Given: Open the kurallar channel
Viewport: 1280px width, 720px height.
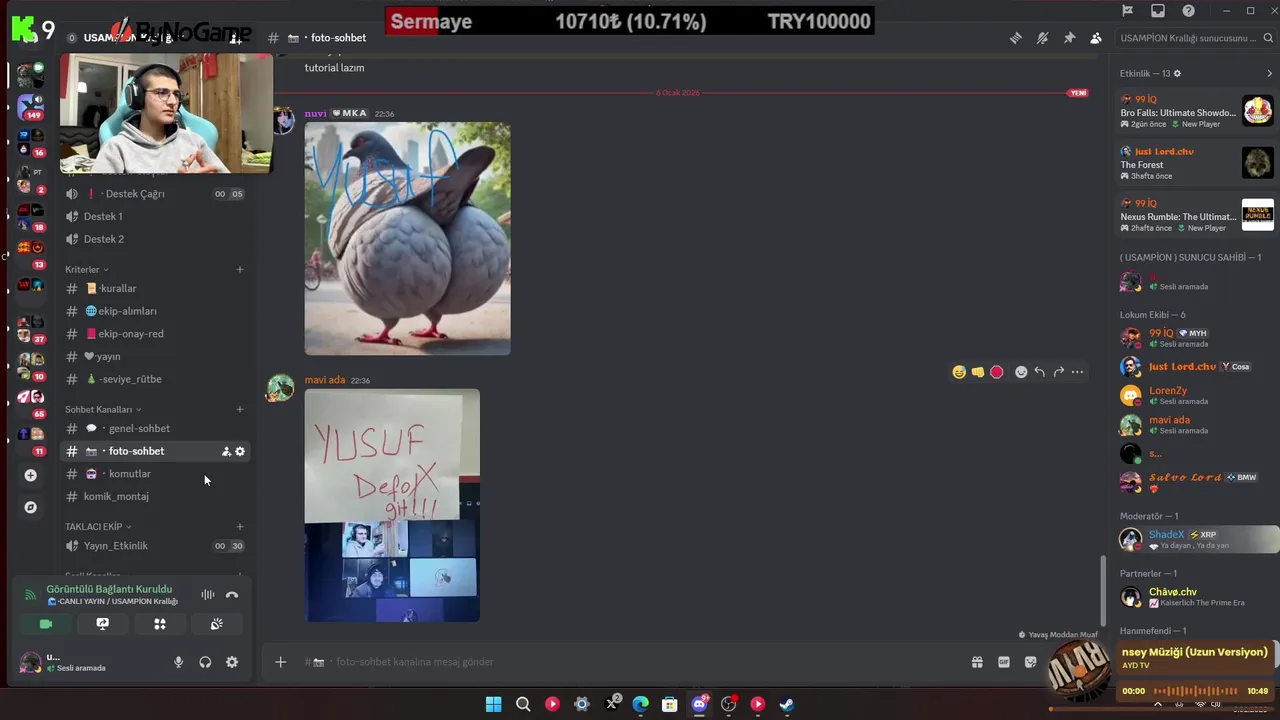Looking at the screenshot, I should [x=154, y=288].
